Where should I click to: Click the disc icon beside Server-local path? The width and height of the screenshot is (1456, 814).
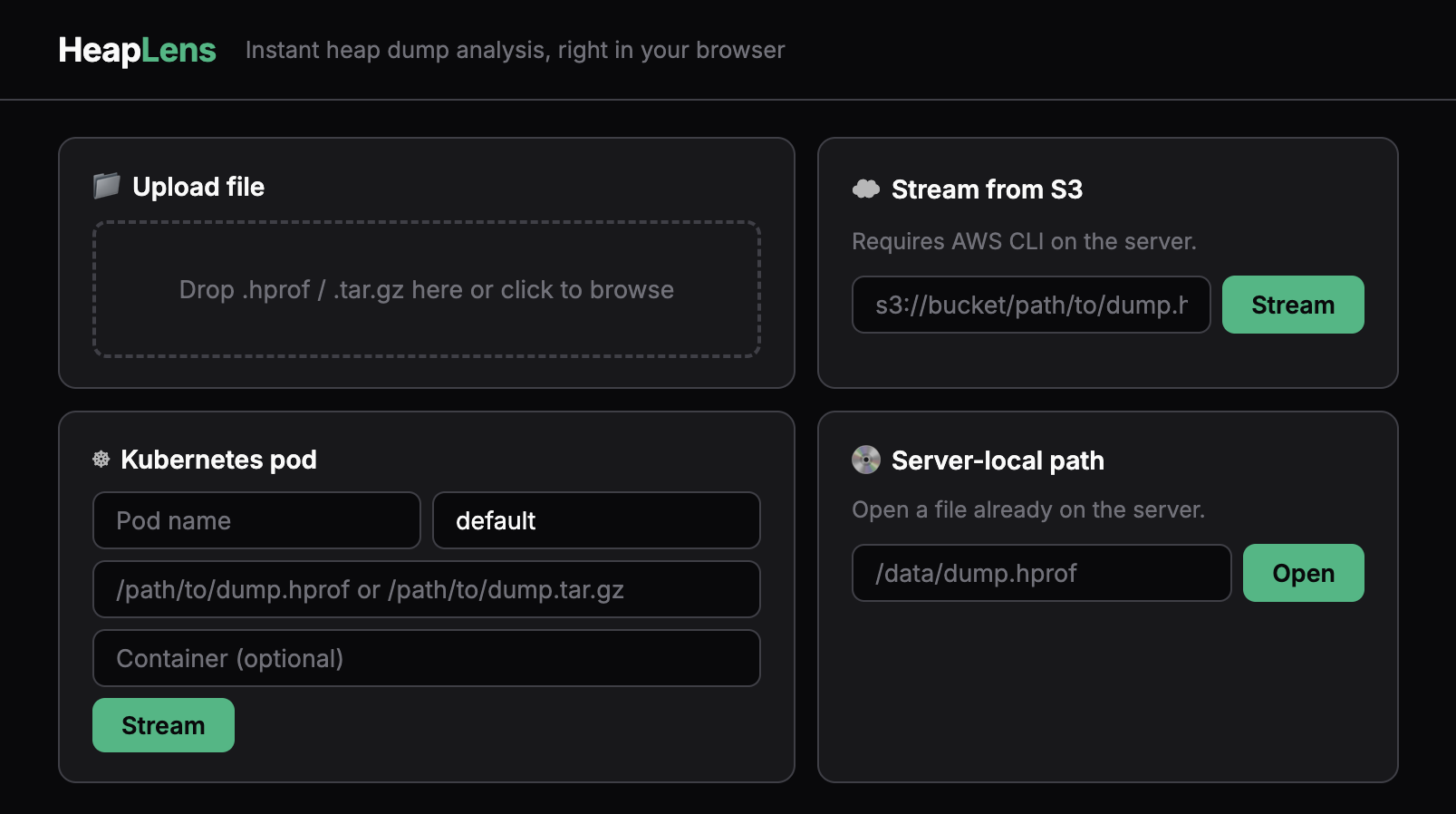click(x=866, y=460)
